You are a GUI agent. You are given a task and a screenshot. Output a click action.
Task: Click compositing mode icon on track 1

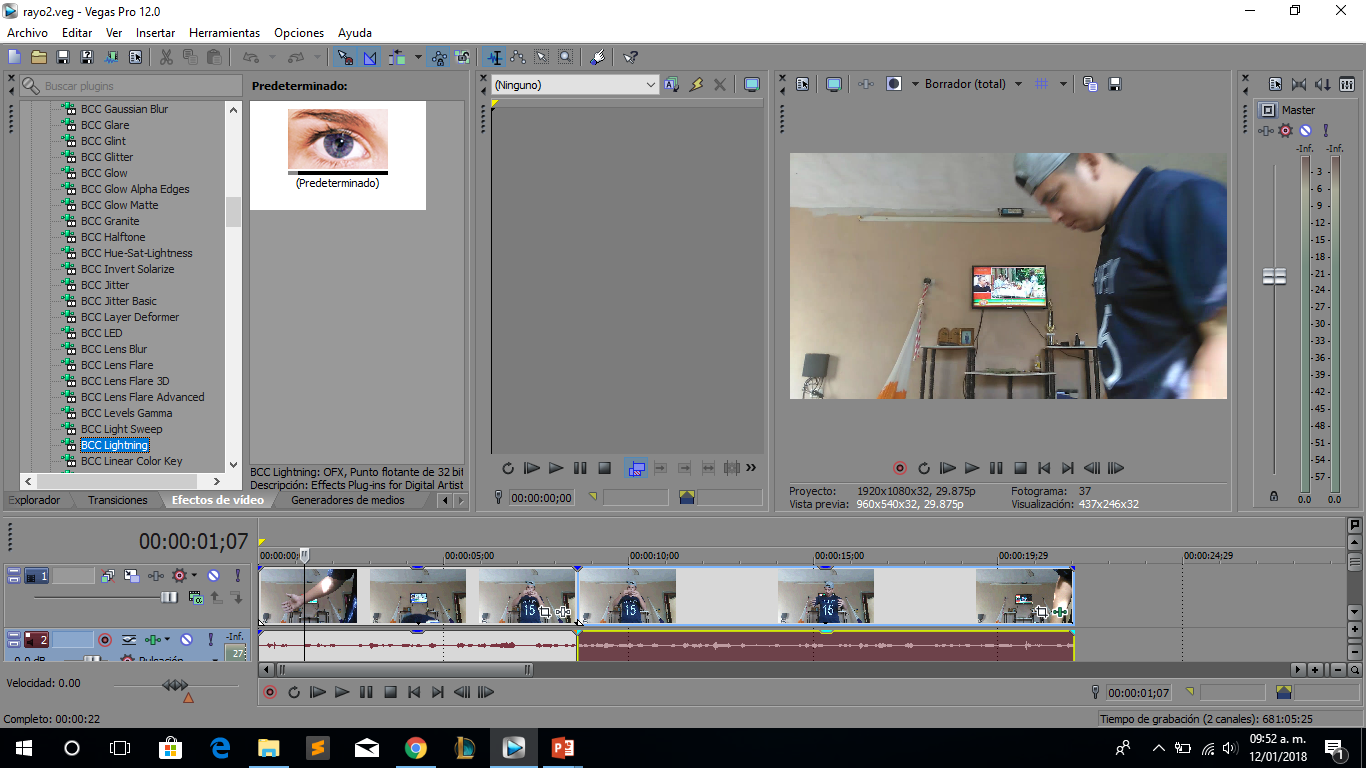point(196,597)
